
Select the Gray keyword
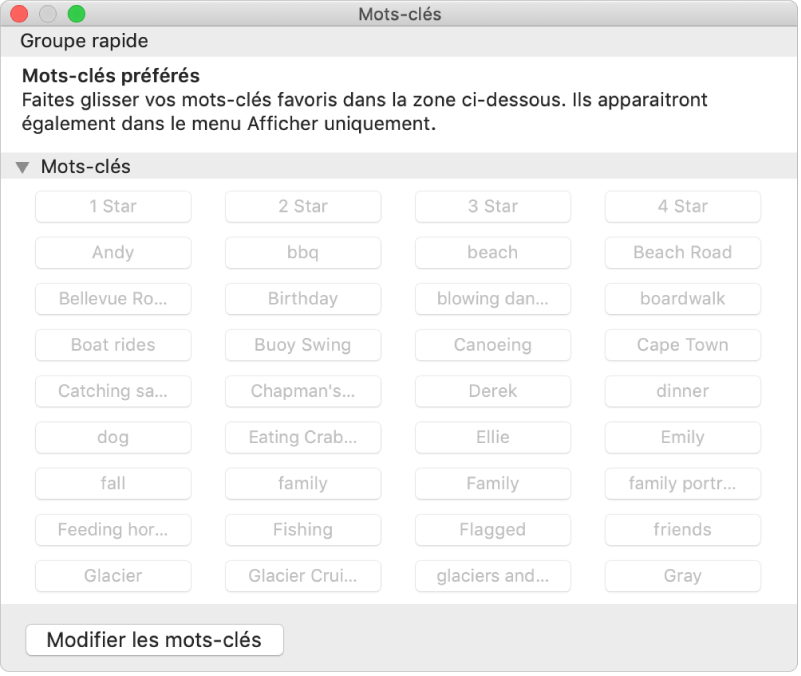(x=682, y=576)
